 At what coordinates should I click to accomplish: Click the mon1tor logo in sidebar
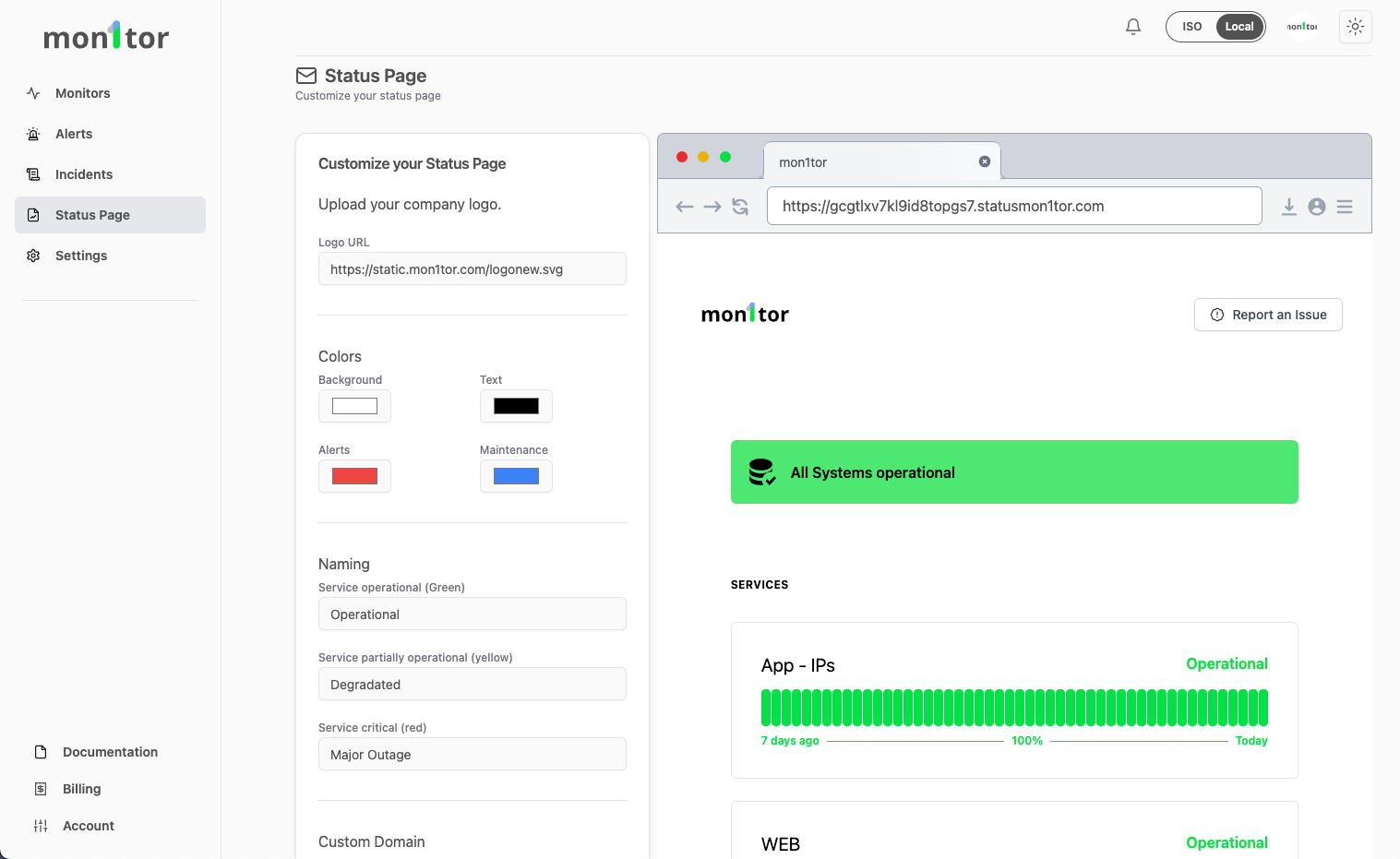coord(106,36)
